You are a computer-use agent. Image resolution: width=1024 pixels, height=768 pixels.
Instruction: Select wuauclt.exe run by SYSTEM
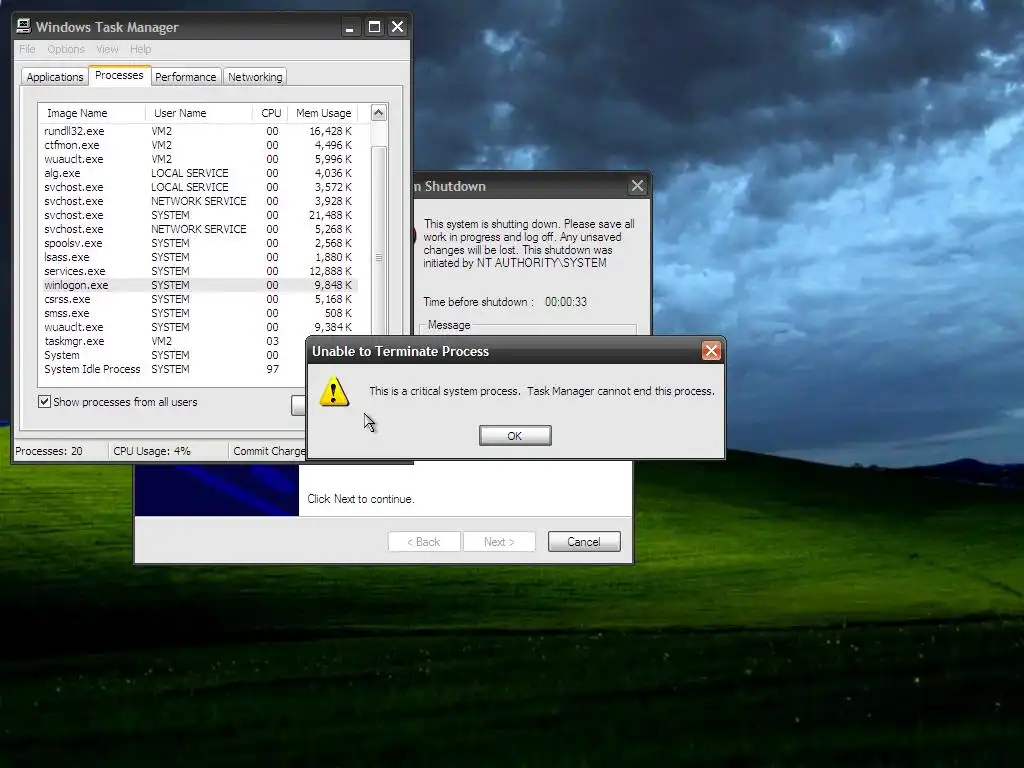[199, 327]
